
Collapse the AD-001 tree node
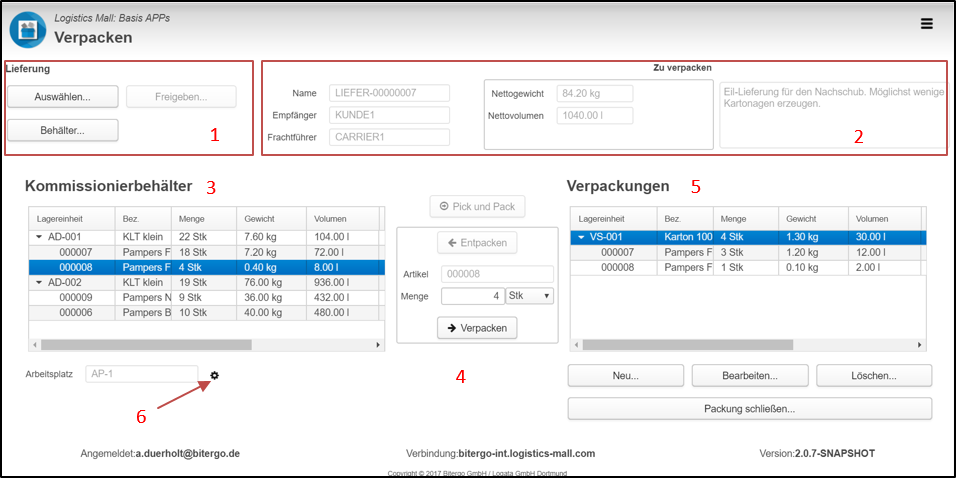point(40,238)
